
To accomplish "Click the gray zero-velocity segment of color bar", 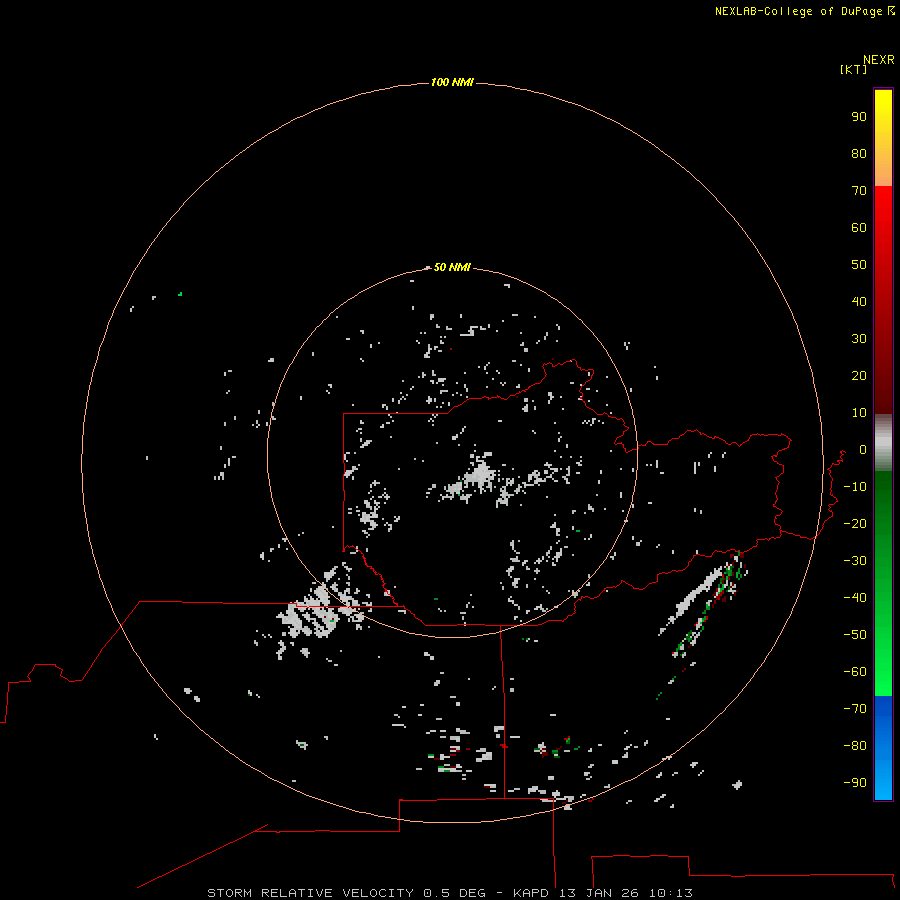I will [x=883, y=443].
